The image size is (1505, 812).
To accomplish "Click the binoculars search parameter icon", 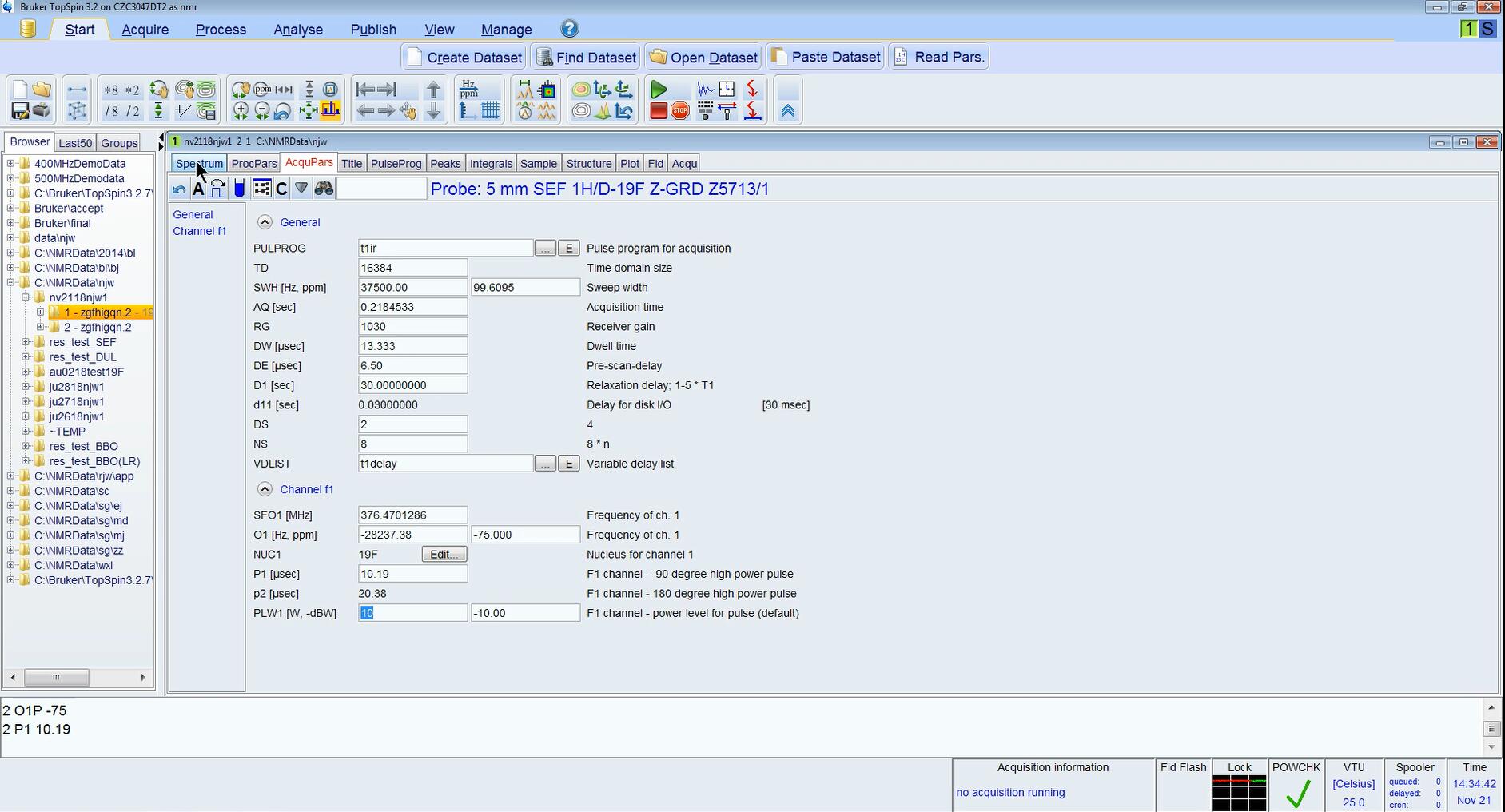I will [x=324, y=189].
